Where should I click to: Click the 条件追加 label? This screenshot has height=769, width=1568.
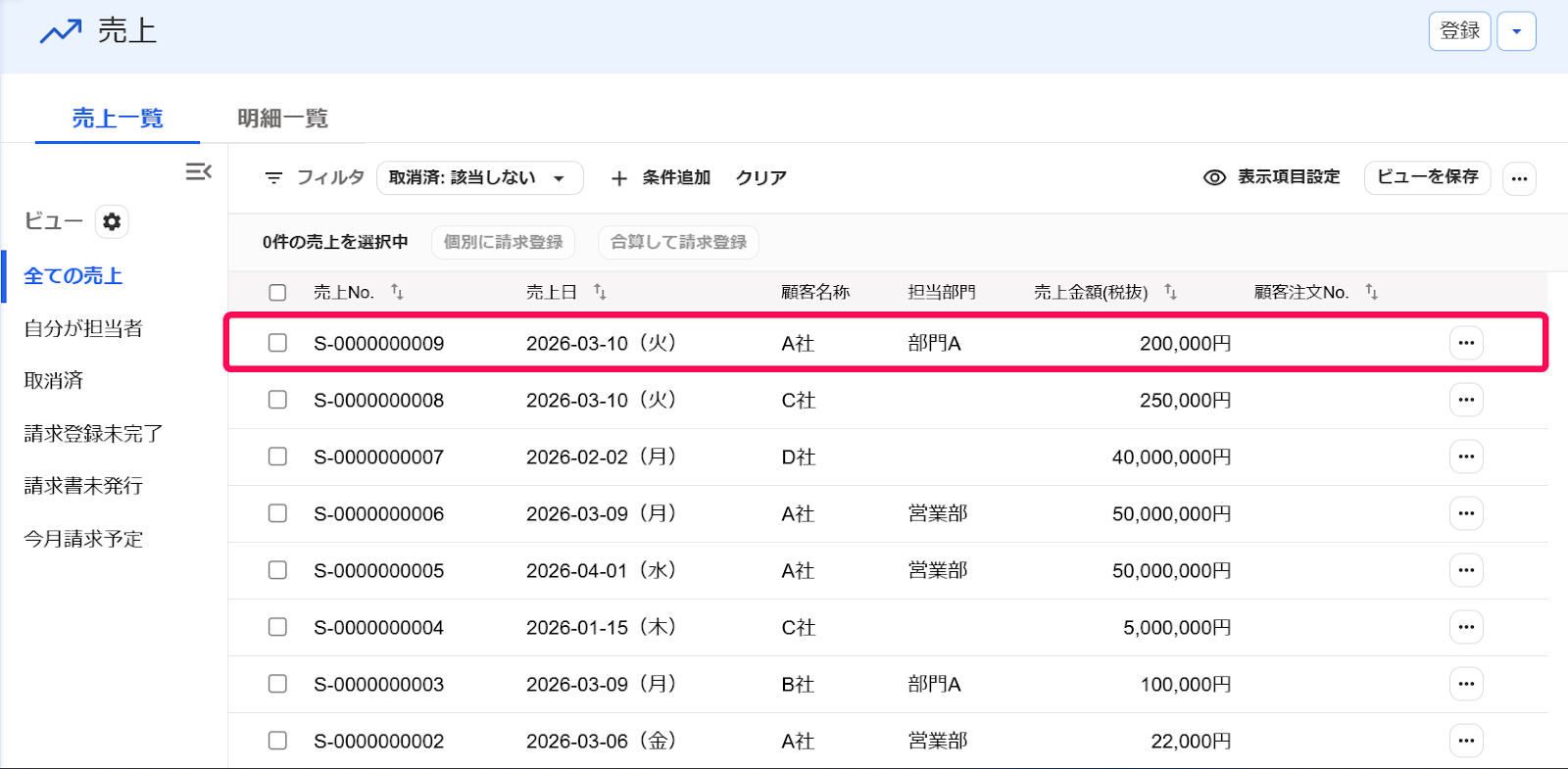click(676, 177)
